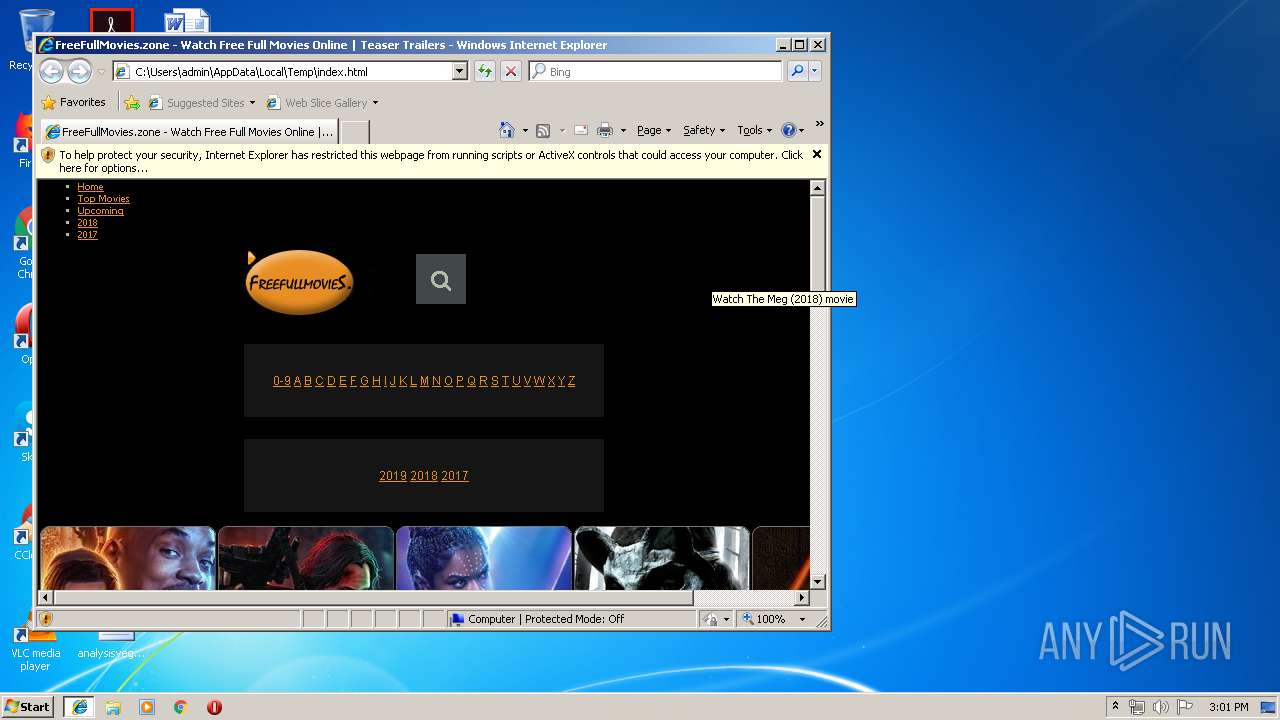Click the status bar security shield icon
Image resolution: width=1280 pixels, height=720 pixels.
click(x=45, y=619)
